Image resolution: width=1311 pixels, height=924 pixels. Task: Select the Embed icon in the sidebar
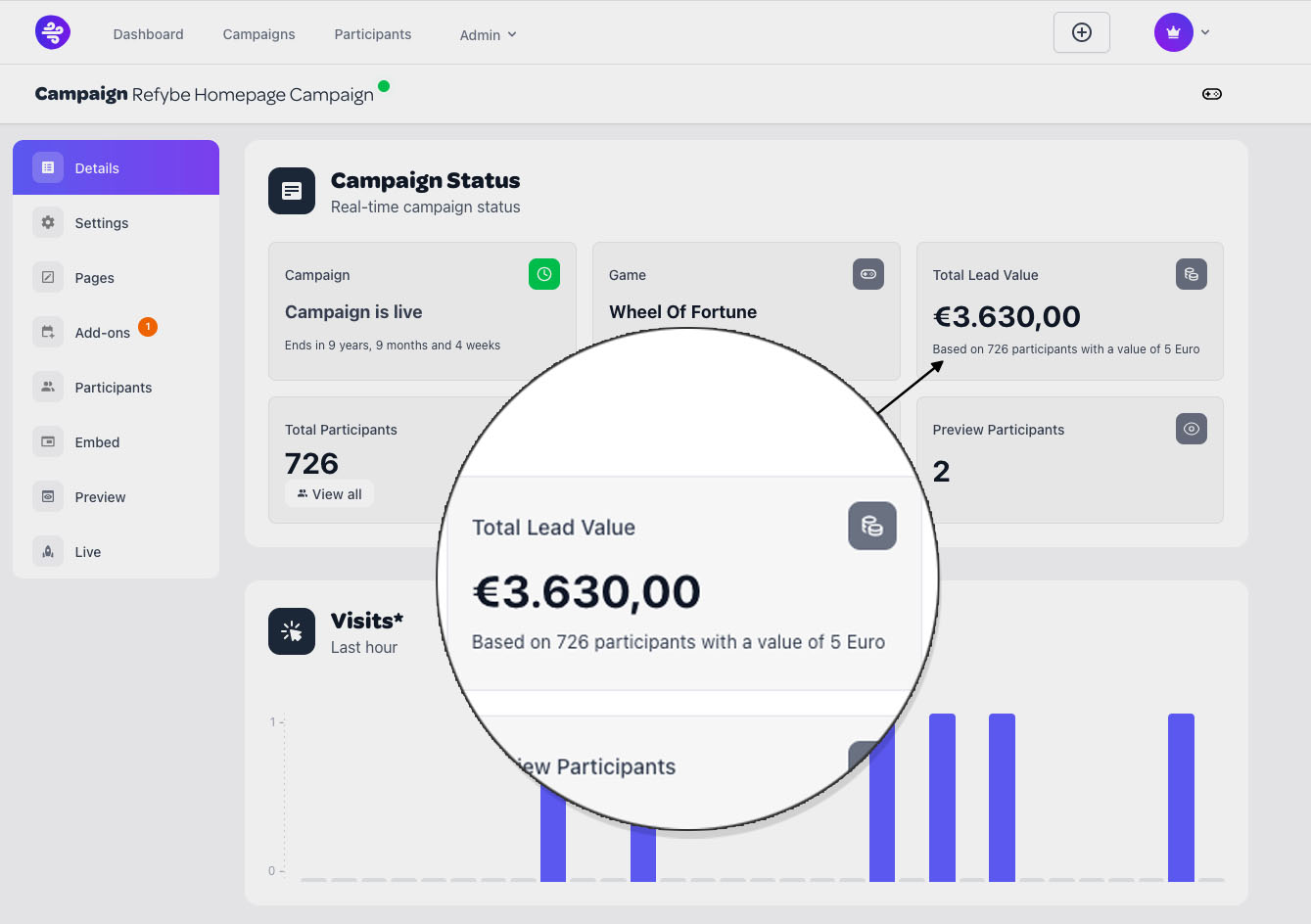coord(47,441)
